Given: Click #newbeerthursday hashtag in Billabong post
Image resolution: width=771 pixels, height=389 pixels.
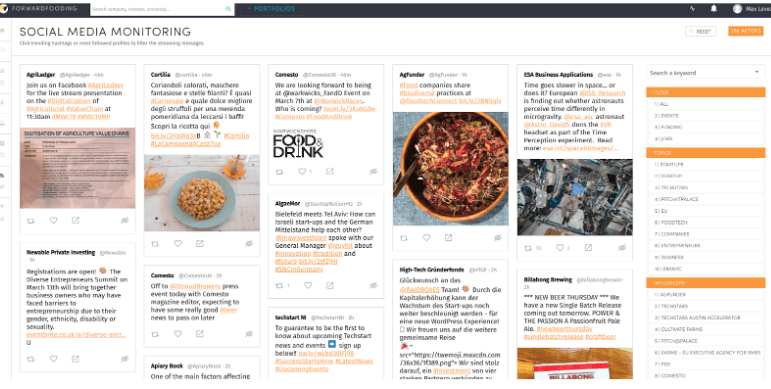Looking at the screenshot, I should point(564,329).
